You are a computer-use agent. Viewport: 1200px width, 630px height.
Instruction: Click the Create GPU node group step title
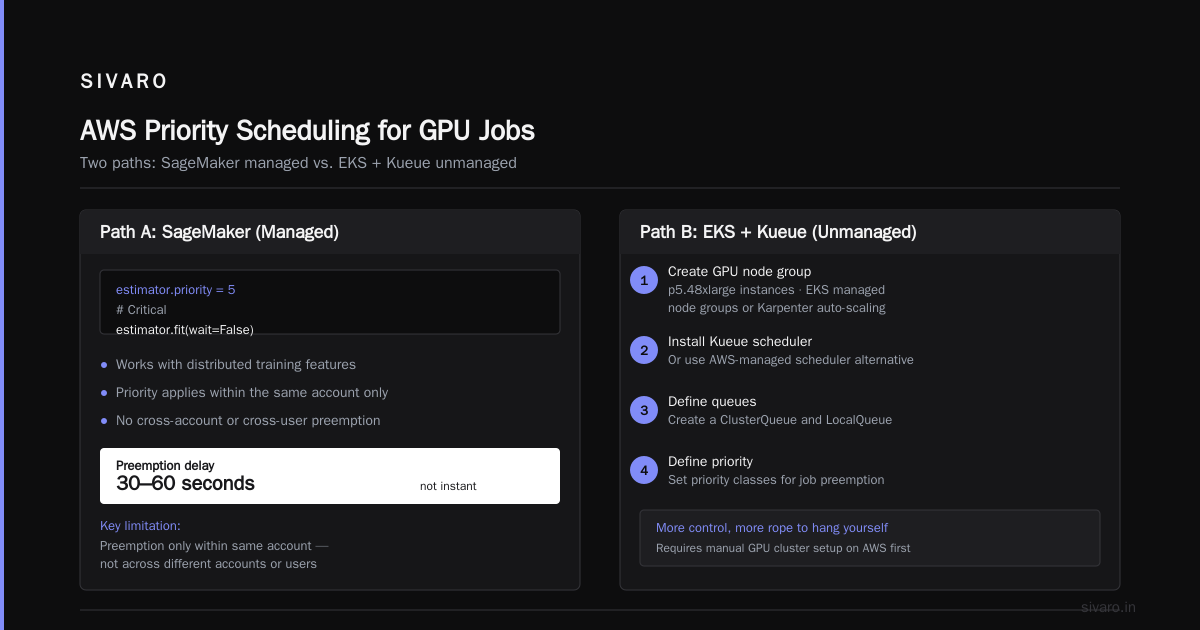click(739, 271)
